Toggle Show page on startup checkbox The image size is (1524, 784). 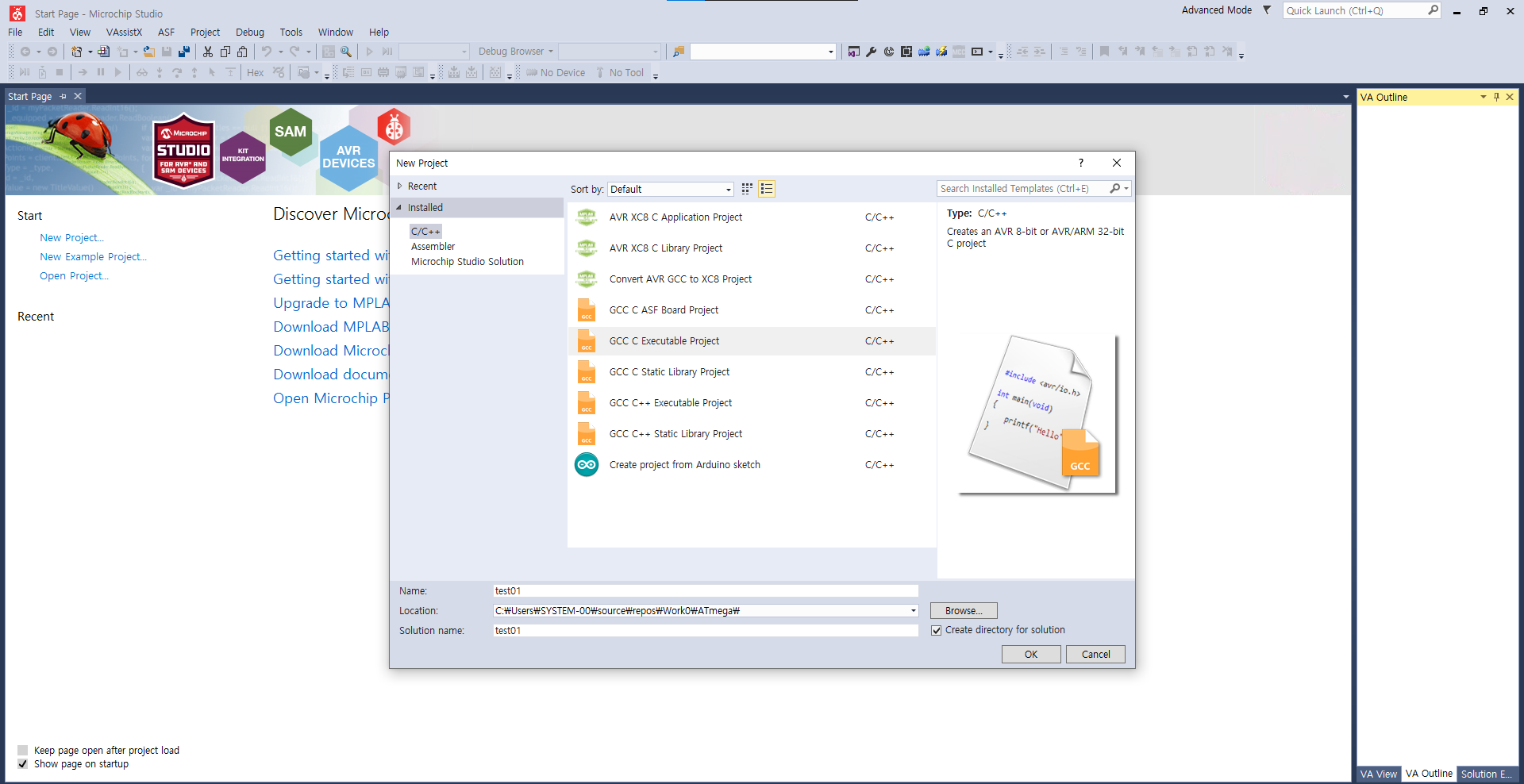click(x=22, y=764)
